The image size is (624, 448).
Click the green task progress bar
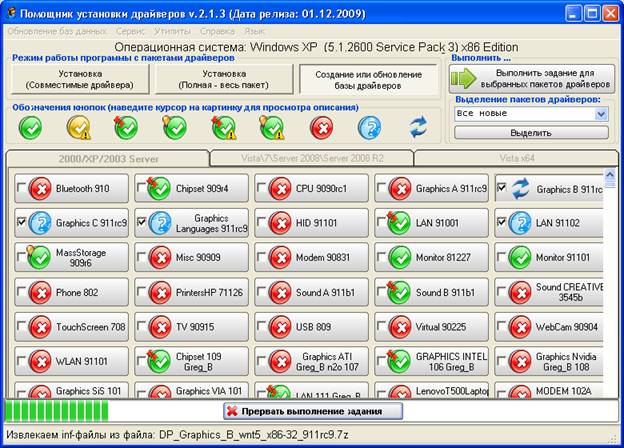(x=55, y=410)
